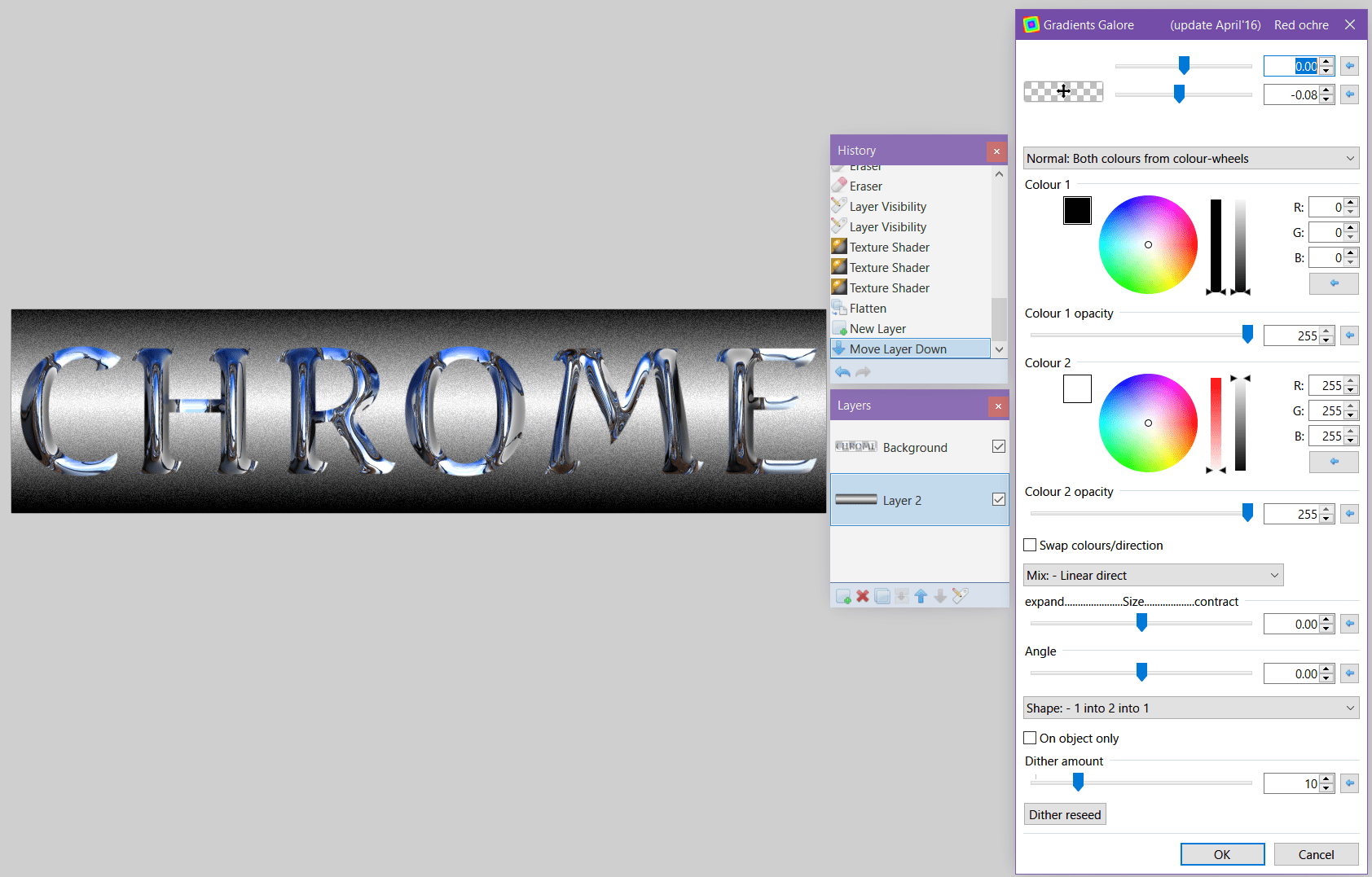Click the Redo arrow in History panel

pos(863,372)
